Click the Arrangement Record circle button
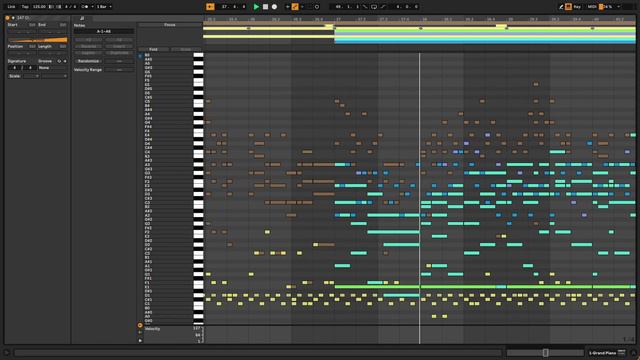Viewport: 640px width, 360px height. [274, 7]
